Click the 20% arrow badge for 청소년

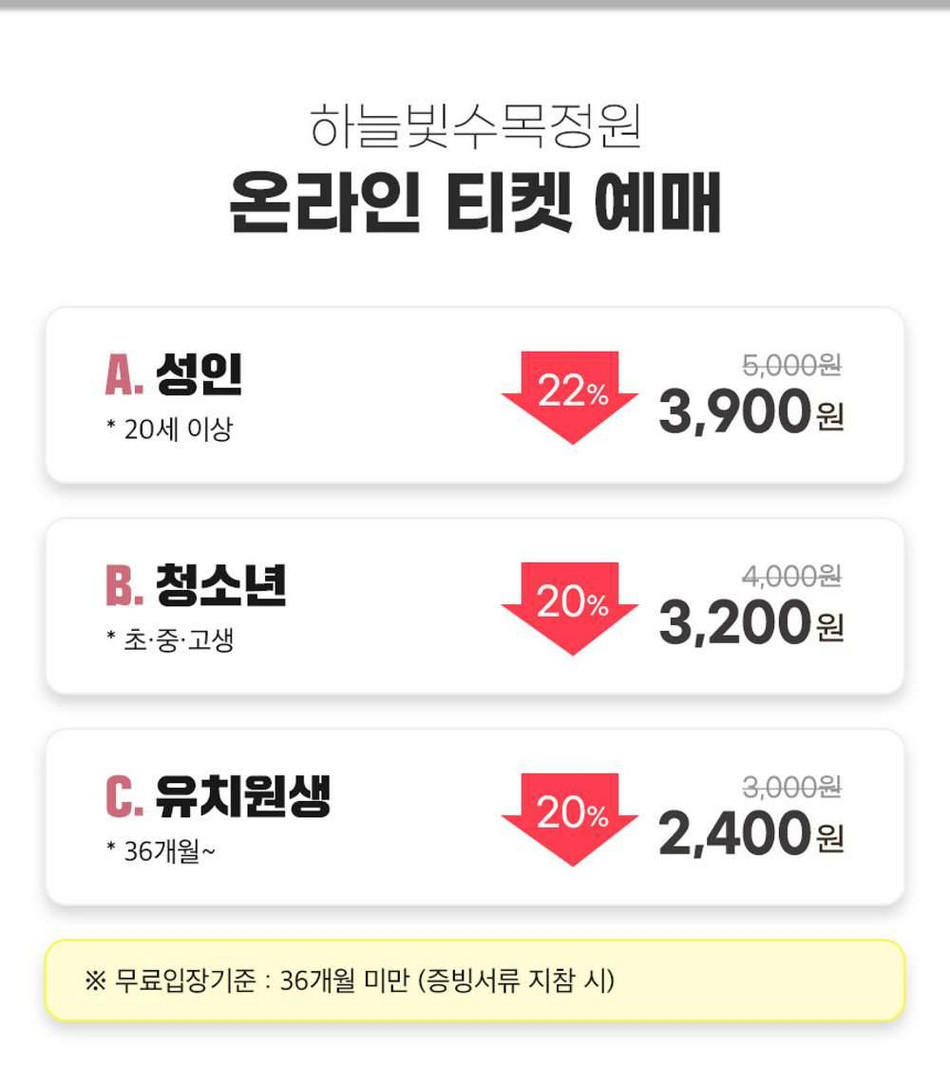coord(570,608)
